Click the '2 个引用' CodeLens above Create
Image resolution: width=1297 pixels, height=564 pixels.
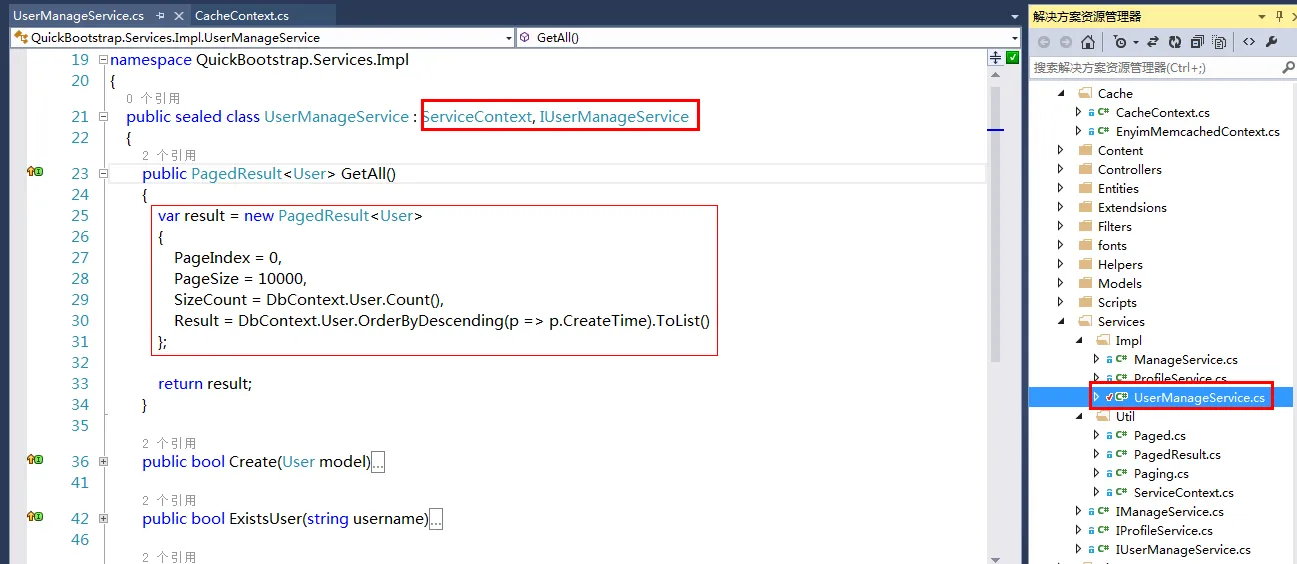click(x=169, y=443)
